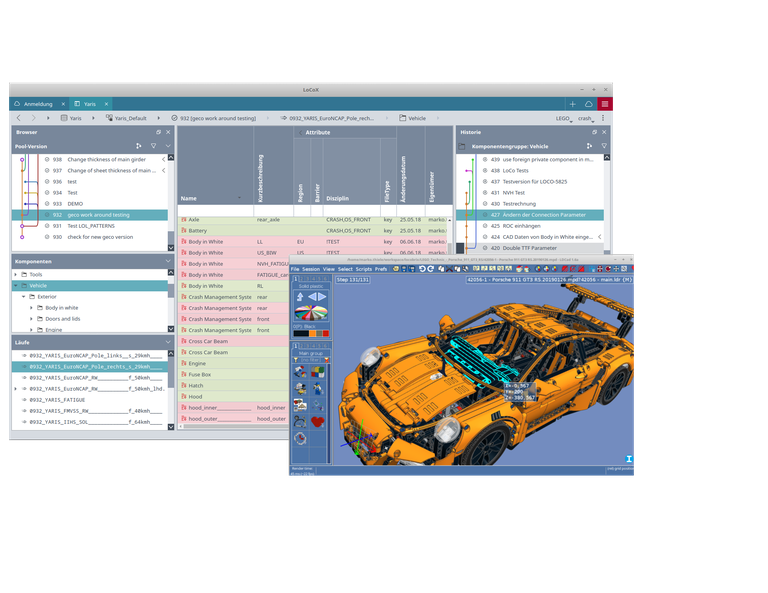Click the filter funnel in the Pool-Version header
Viewport: 768px width, 593px height.
click(x=153, y=146)
